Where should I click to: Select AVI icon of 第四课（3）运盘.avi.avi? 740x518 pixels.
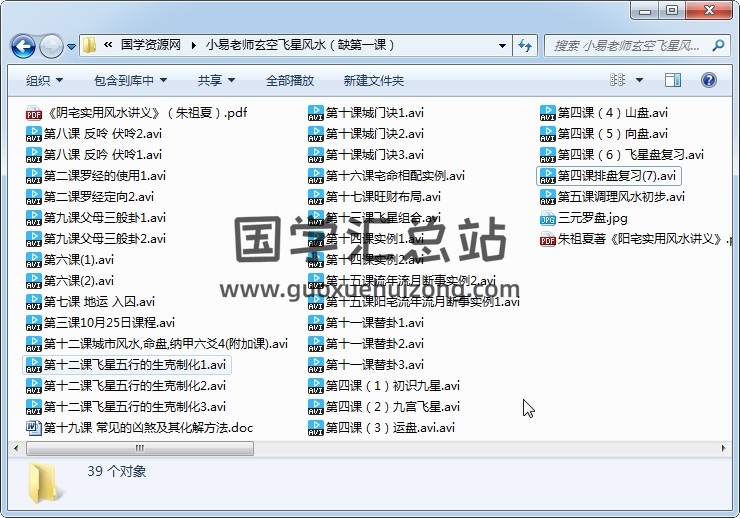[315, 428]
